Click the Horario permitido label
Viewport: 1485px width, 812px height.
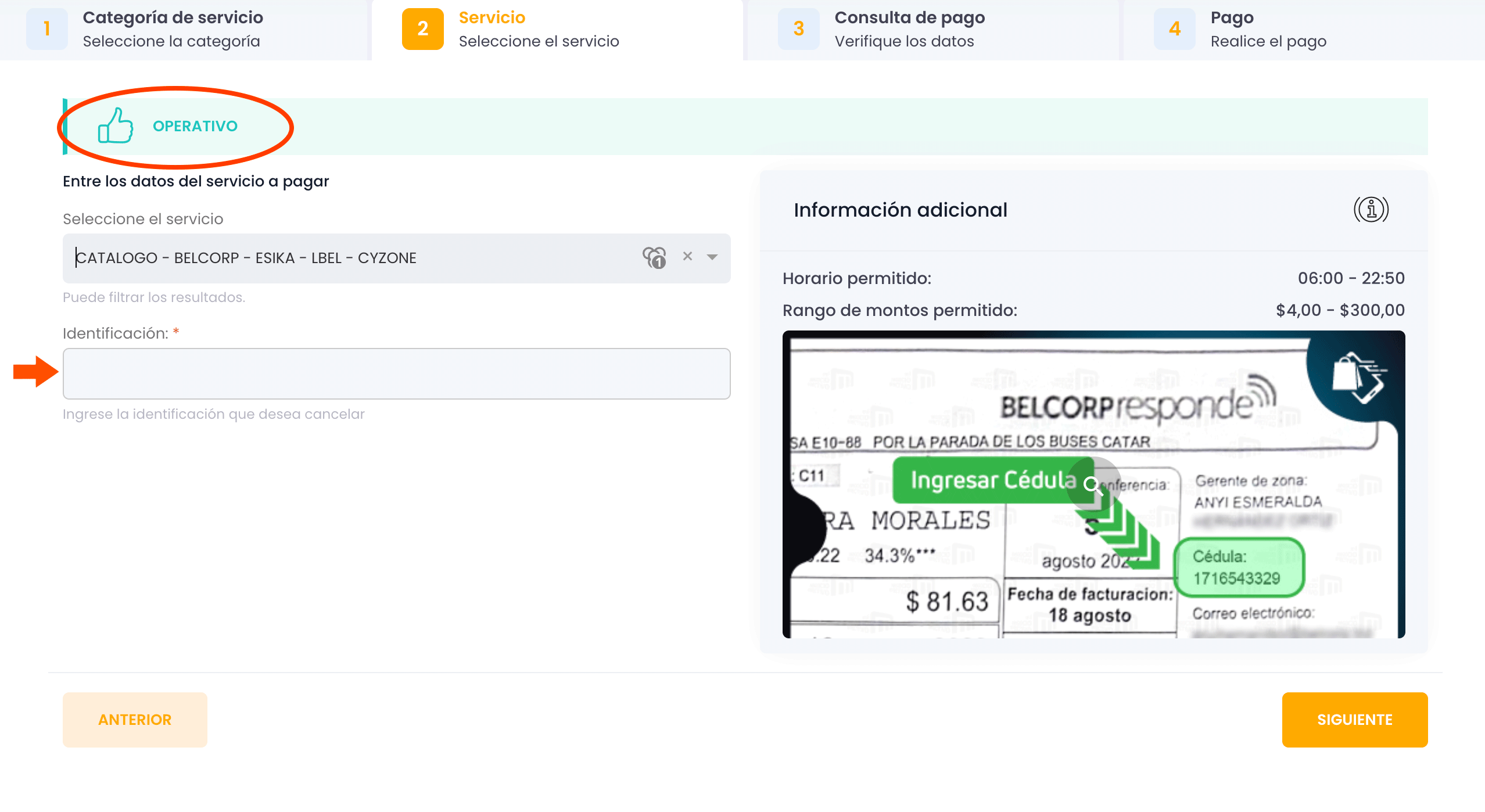click(x=857, y=278)
